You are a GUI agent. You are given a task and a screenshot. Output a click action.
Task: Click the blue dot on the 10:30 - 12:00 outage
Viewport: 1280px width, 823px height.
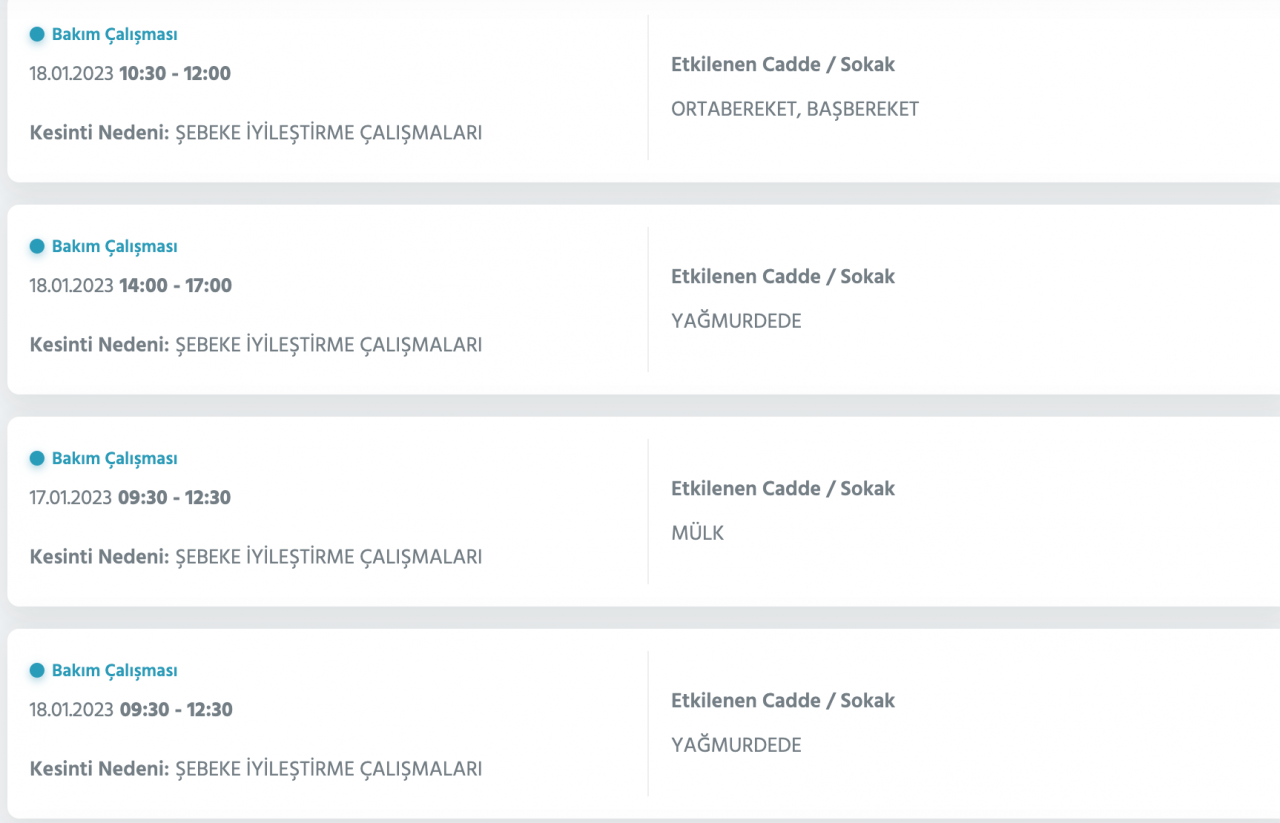37,34
